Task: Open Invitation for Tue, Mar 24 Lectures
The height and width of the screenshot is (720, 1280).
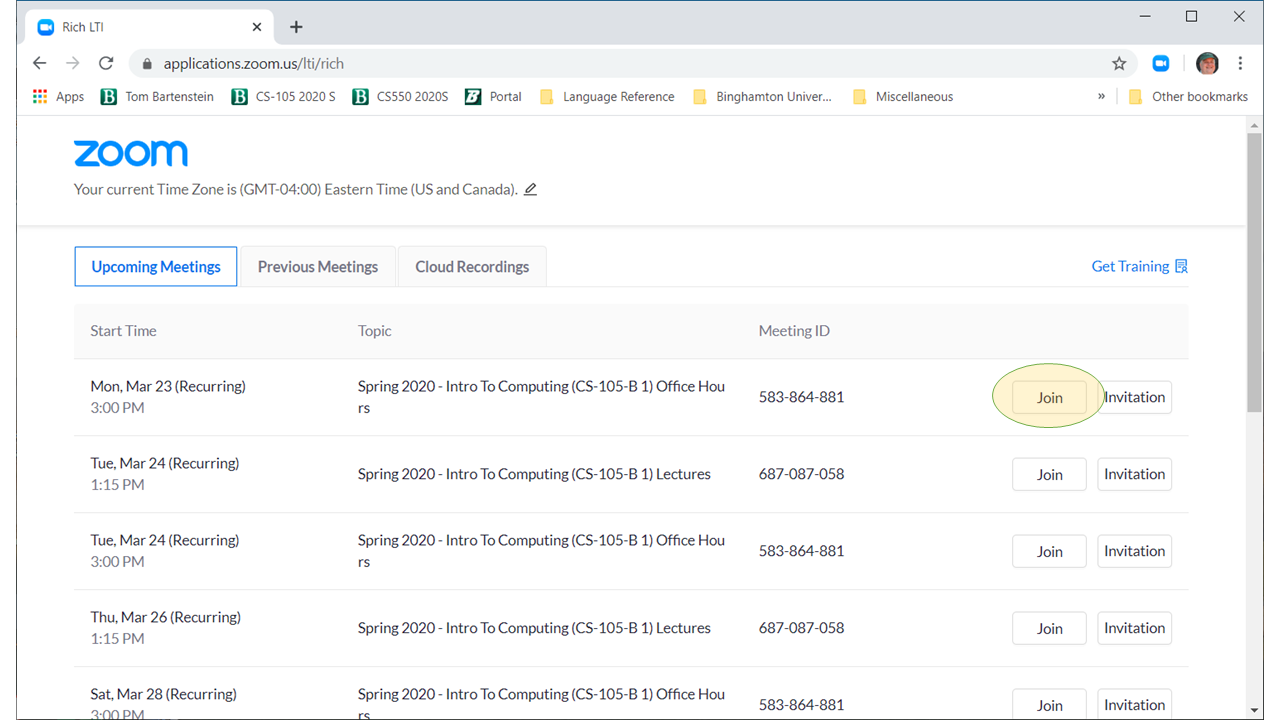Action: pyautogui.click(x=1134, y=474)
